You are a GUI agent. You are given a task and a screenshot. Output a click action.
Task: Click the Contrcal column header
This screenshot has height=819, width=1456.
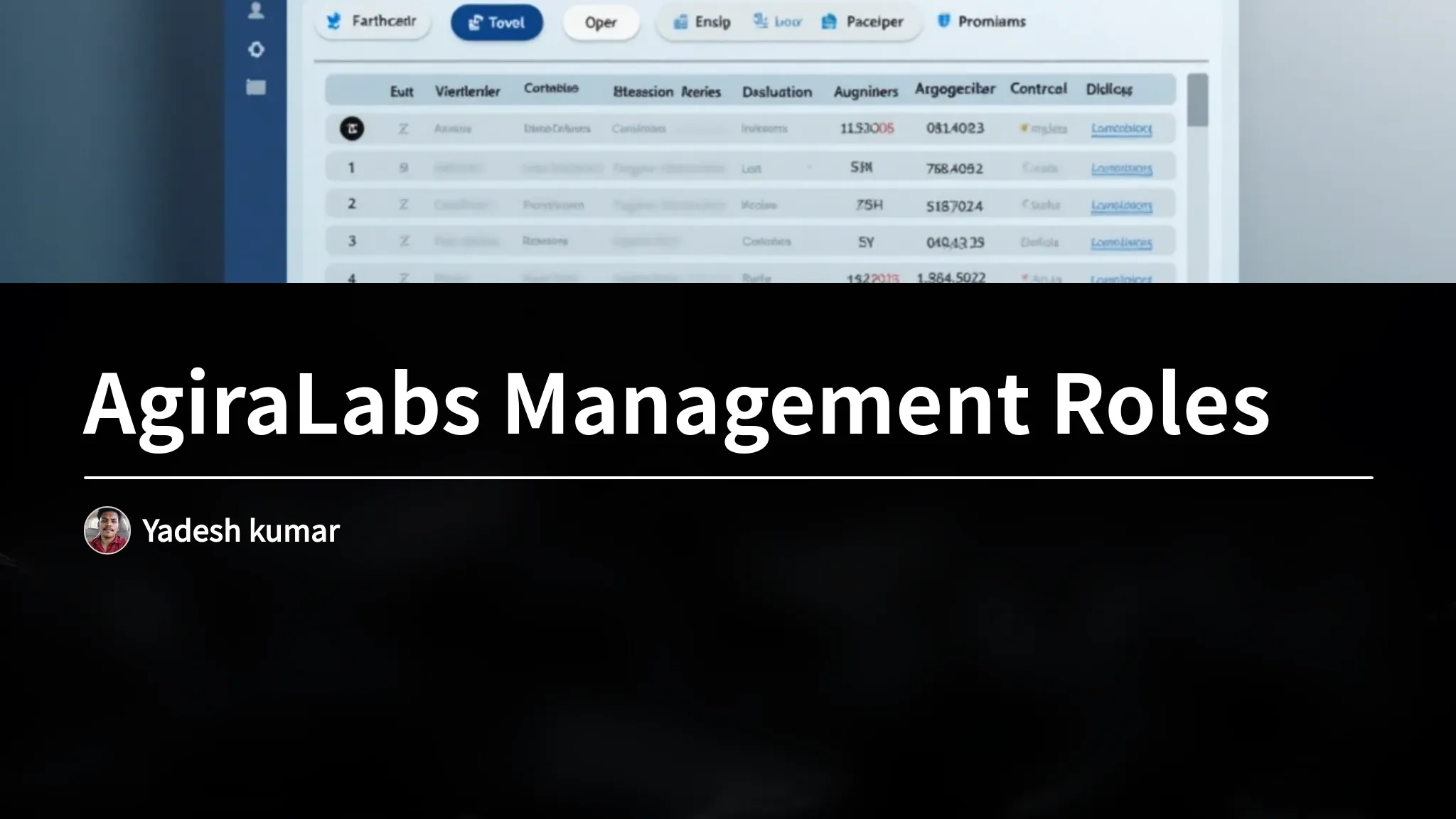tap(1039, 89)
